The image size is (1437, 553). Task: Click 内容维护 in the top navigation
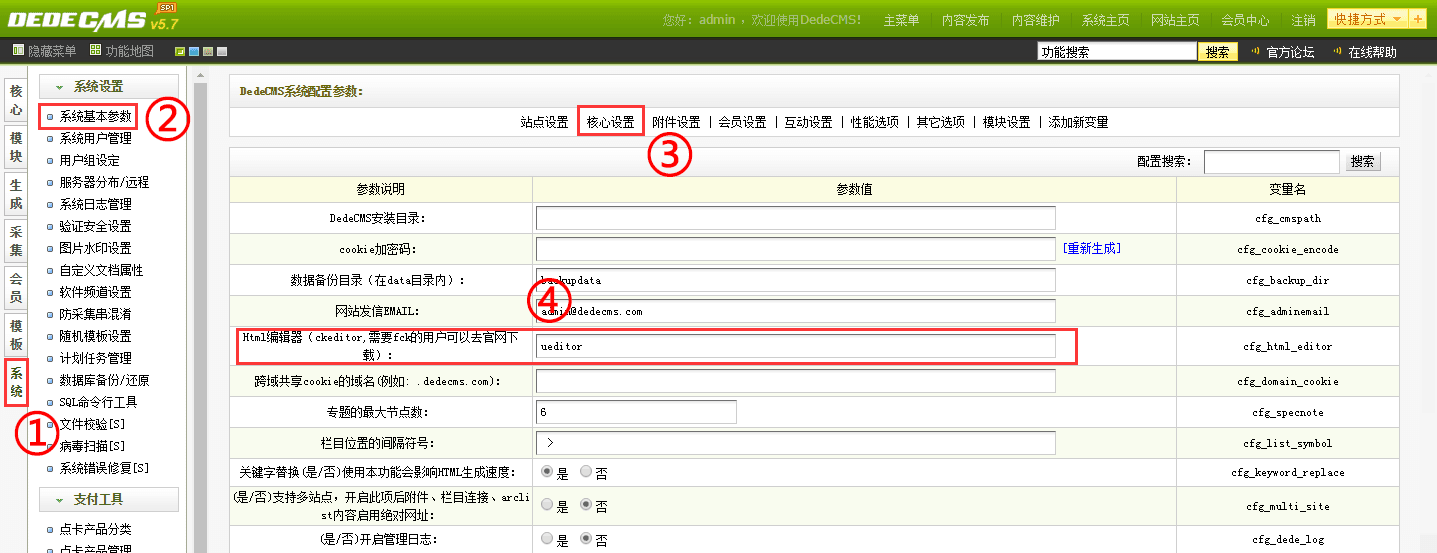(1035, 20)
